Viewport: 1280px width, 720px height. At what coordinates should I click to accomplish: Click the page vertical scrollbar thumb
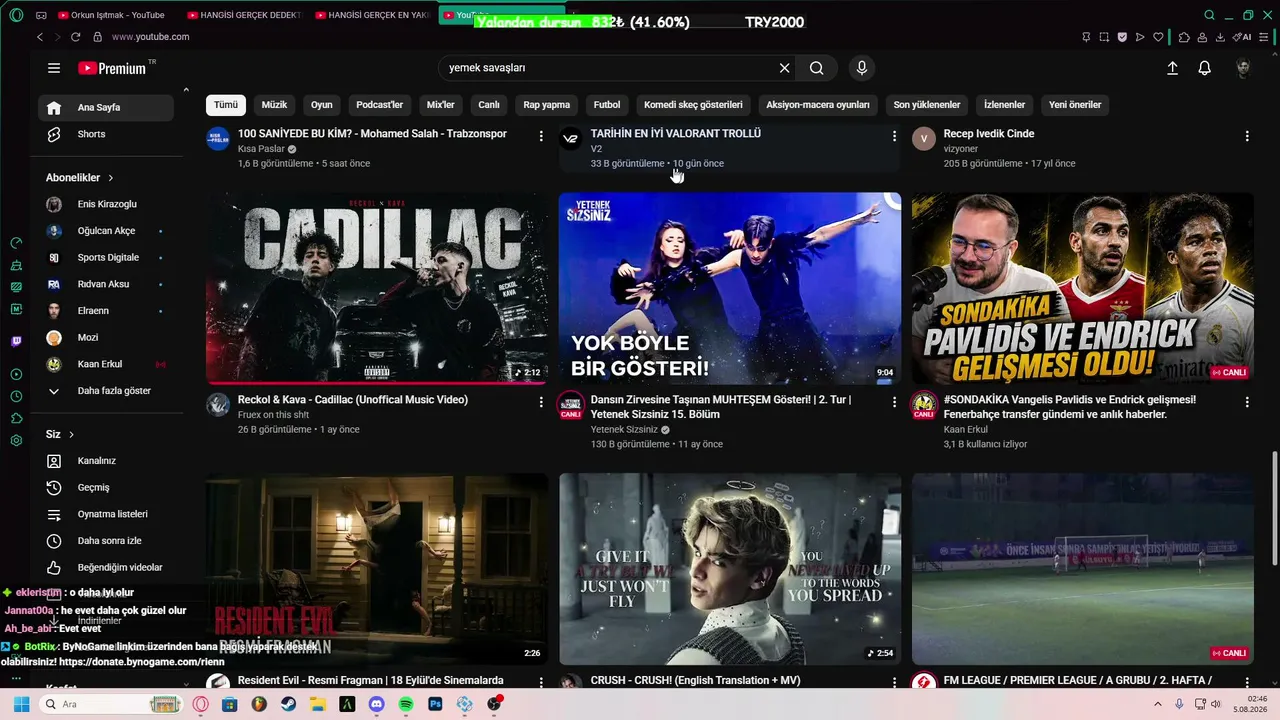[1274, 508]
